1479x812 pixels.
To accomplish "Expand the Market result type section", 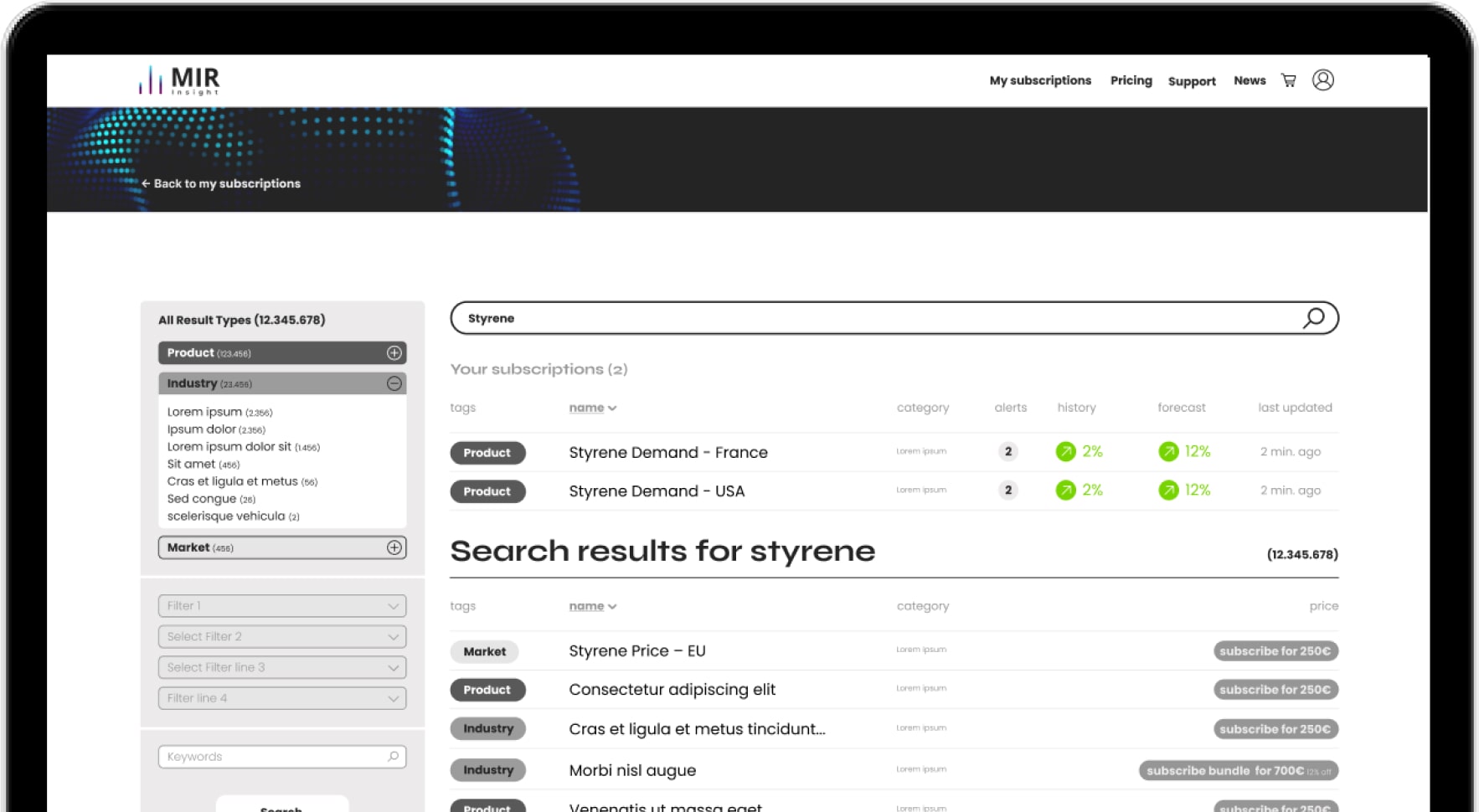I will tap(394, 547).
